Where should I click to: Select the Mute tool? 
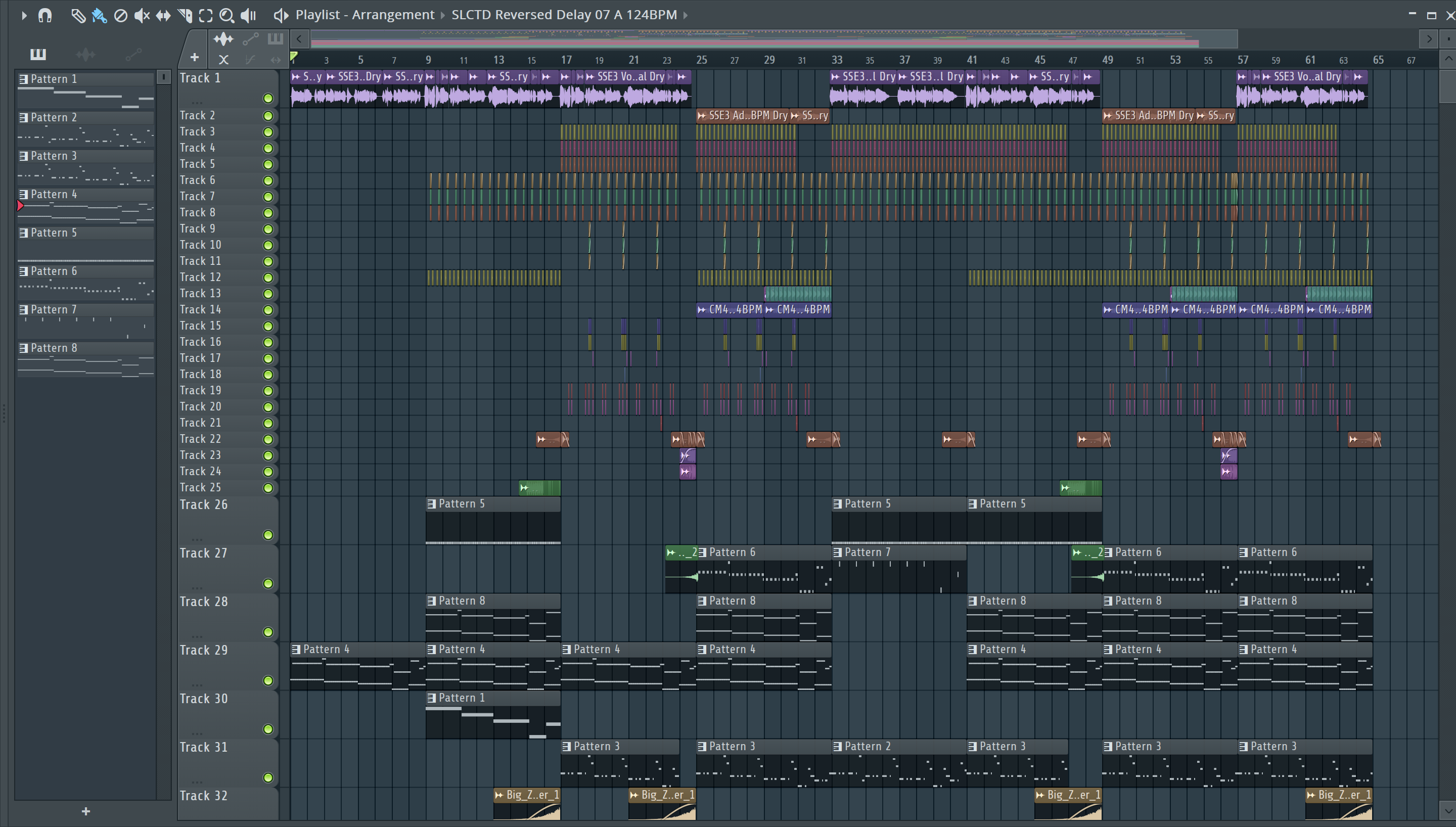point(142,15)
